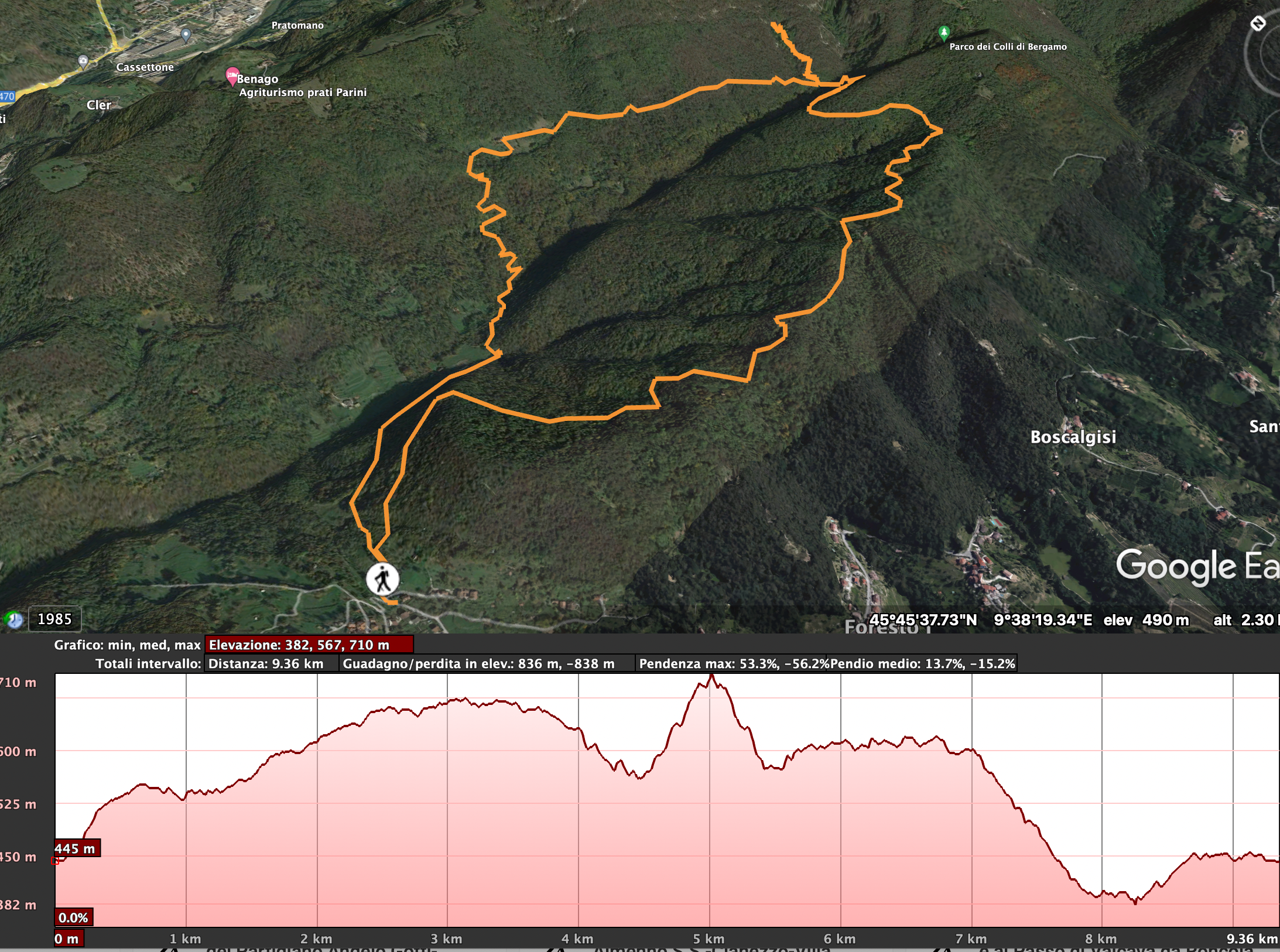Open the 1985 imagery date button
The height and width of the screenshot is (952, 1280).
click(x=54, y=619)
